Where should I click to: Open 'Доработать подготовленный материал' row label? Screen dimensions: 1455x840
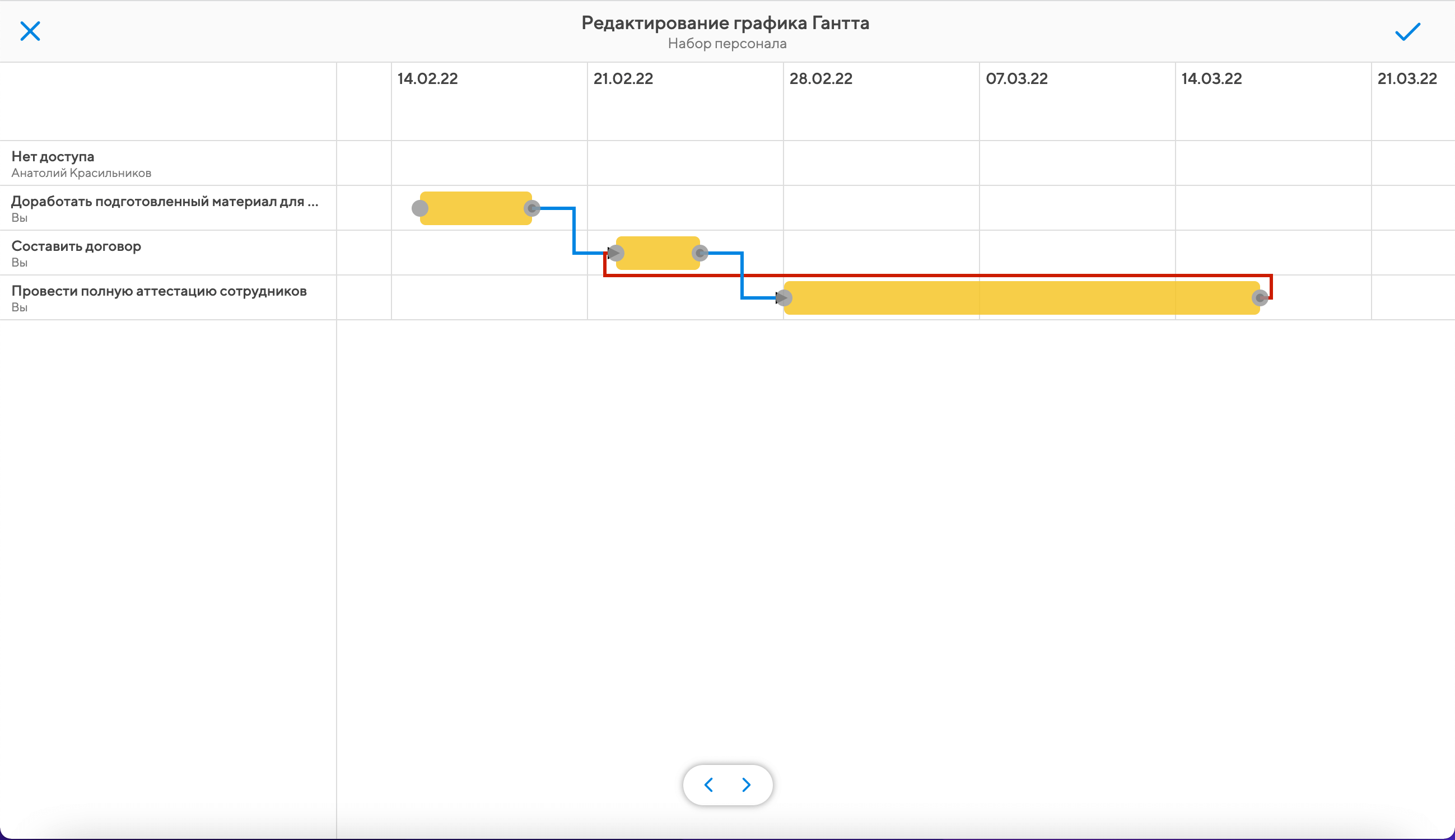(165, 202)
